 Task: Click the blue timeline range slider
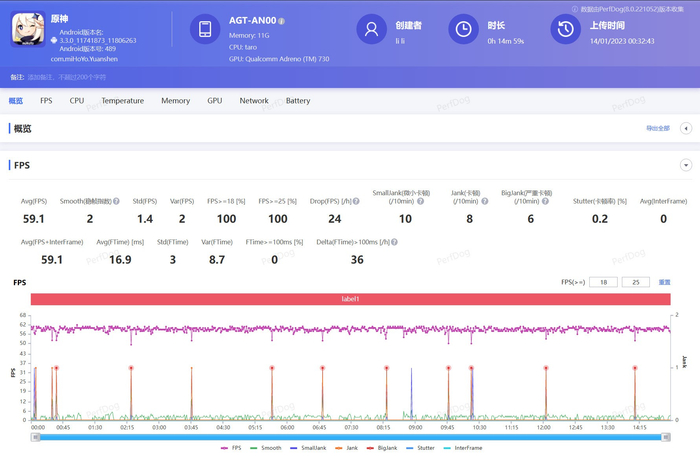coord(350,437)
